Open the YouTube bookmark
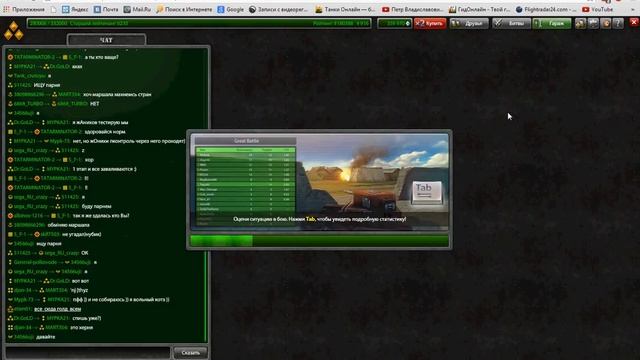 [598, 9]
